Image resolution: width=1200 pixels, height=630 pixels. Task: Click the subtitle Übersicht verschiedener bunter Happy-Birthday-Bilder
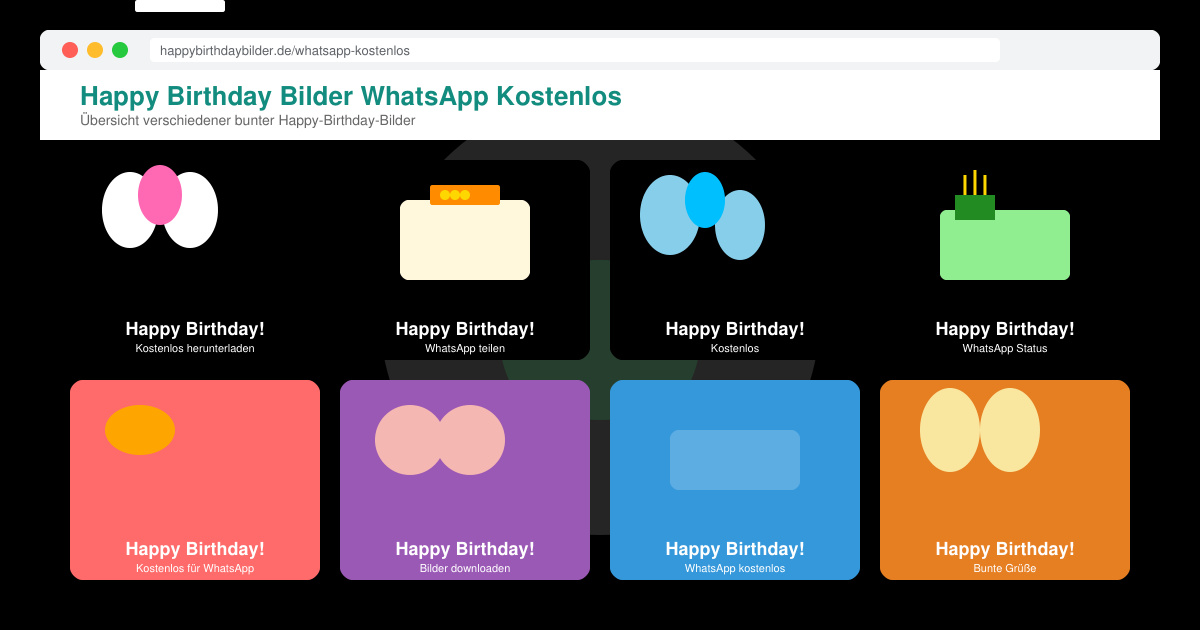(x=248, y=120)
